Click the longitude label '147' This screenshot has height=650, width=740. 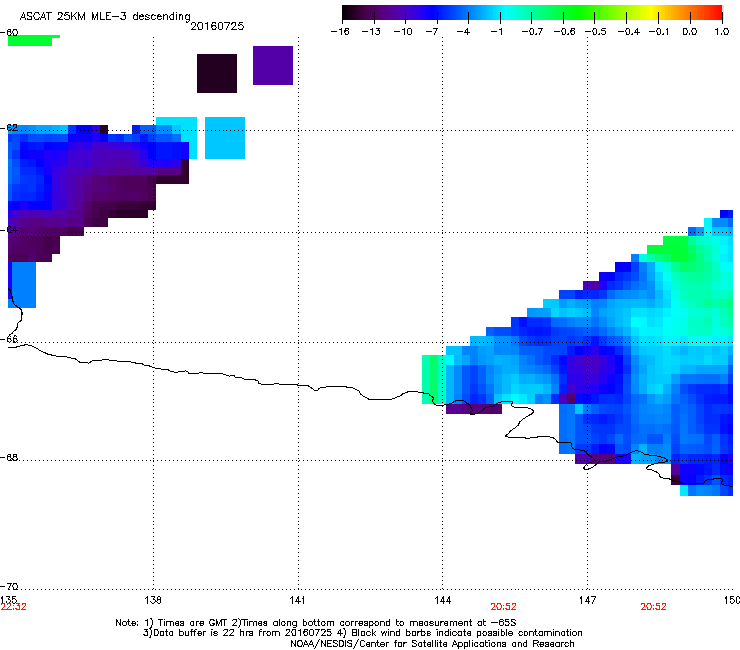(587, 600)
